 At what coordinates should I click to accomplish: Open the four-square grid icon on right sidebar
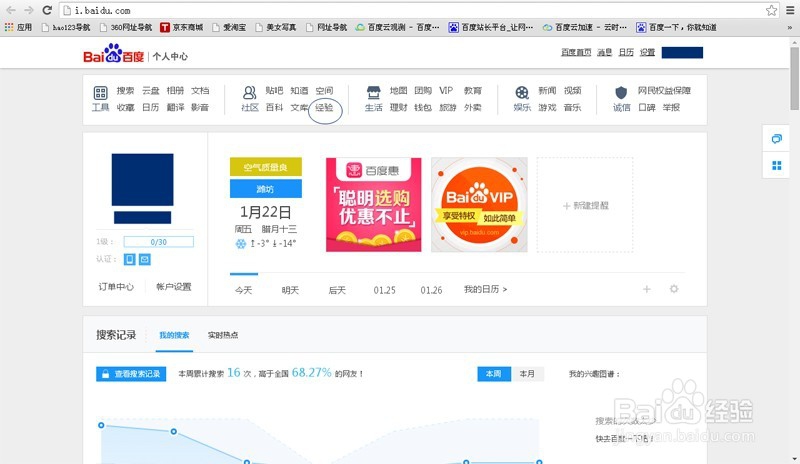point(777,165)
